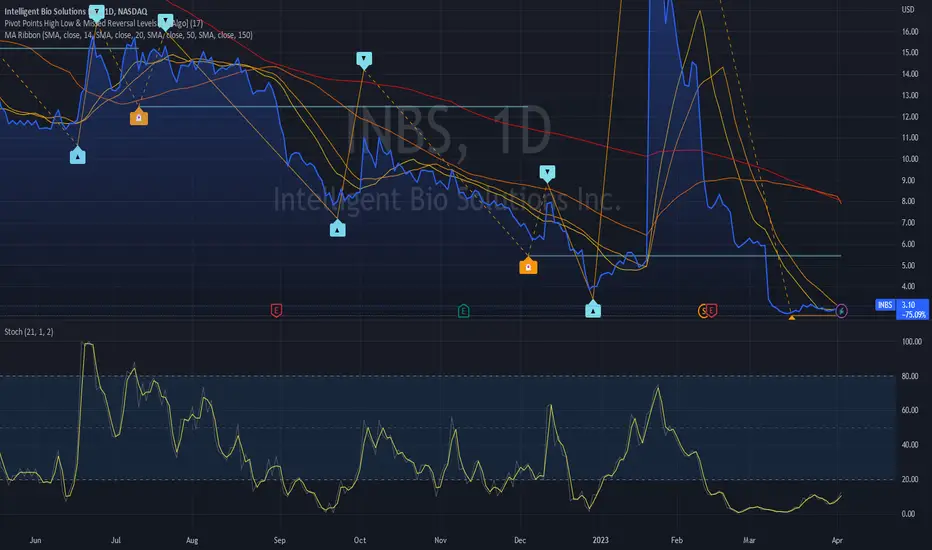Select the pivot high marker above October
Image resolution: width=932 pixels, height=550 pixels.
coord(364,59)
